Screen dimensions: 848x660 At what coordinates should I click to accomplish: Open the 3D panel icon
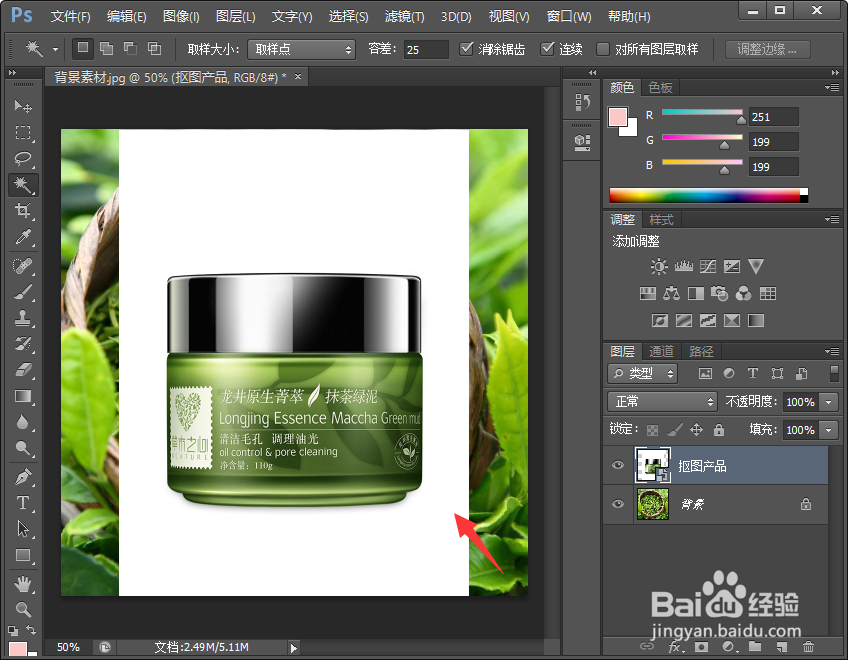582,142
